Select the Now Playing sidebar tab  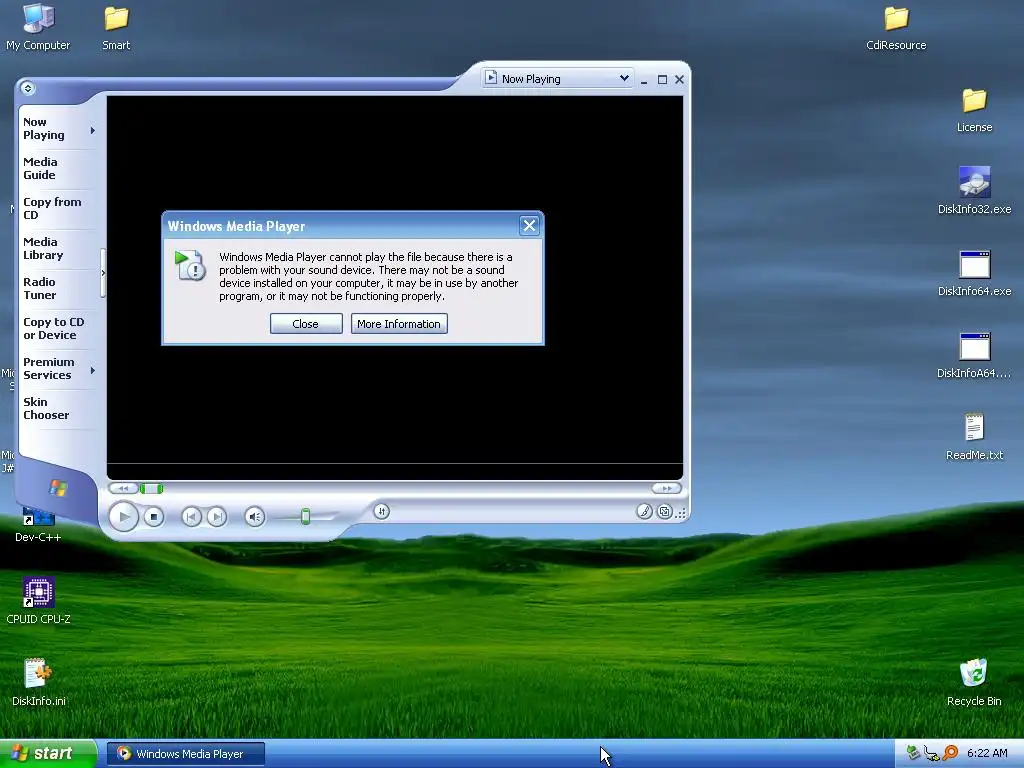(x=44, y=129)
